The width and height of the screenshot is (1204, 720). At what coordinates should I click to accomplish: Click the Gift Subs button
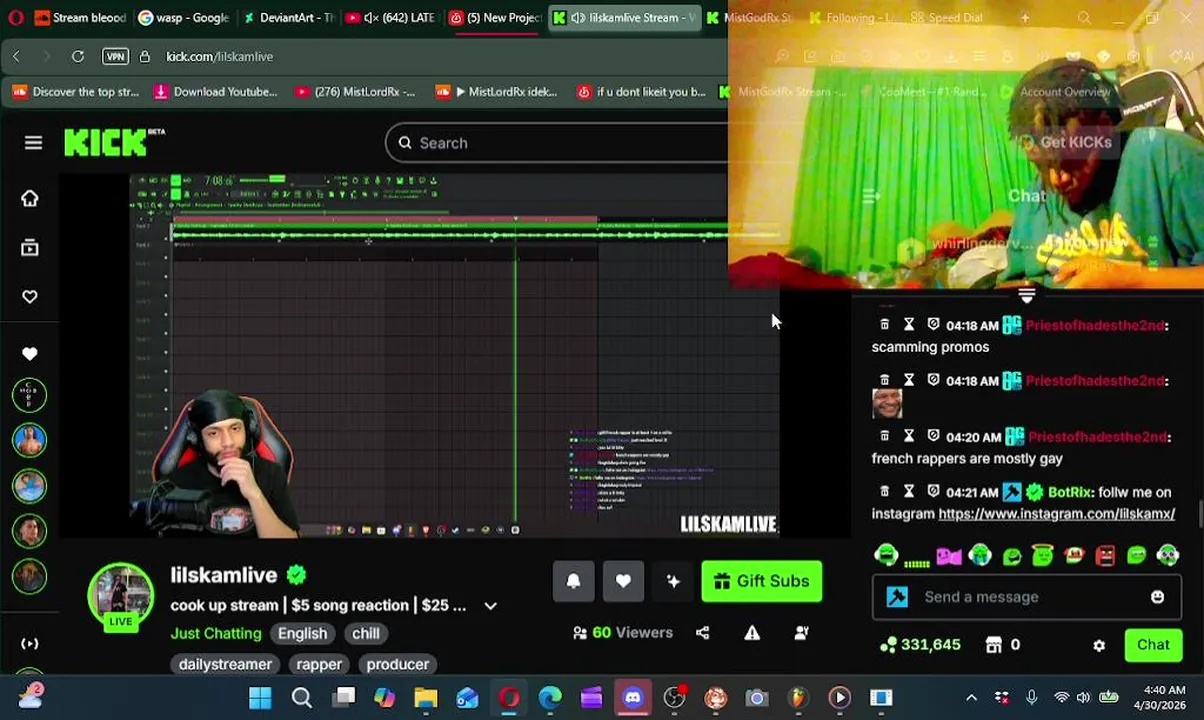pyautogui.click(x=762, y=581)
